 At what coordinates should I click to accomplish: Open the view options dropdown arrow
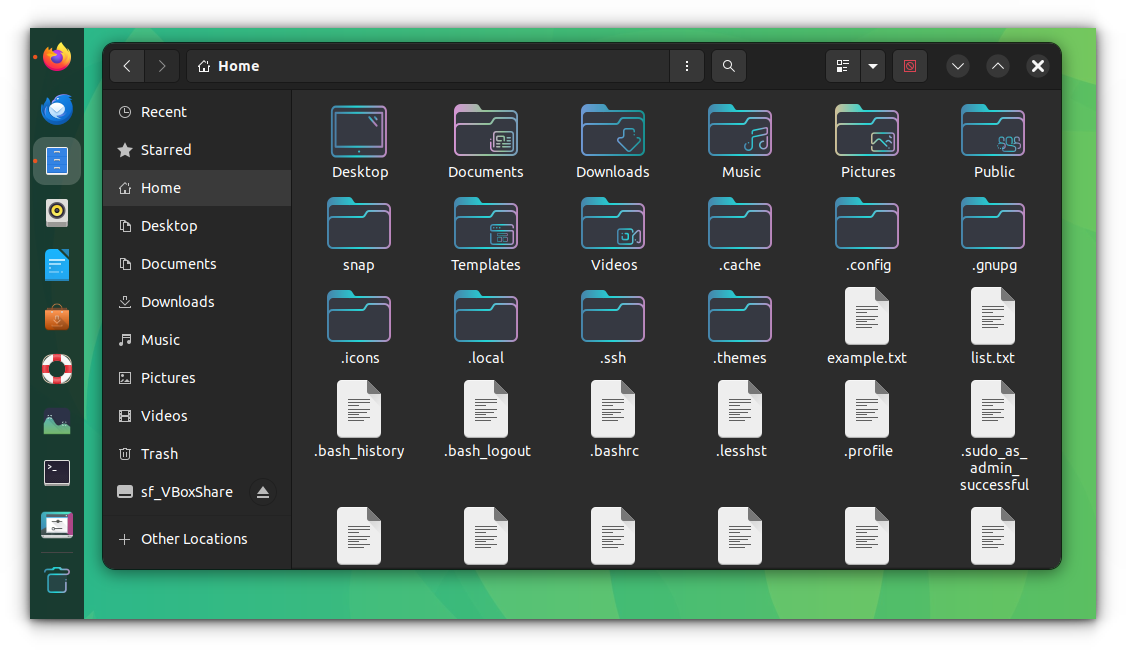[x=872, y=65]
